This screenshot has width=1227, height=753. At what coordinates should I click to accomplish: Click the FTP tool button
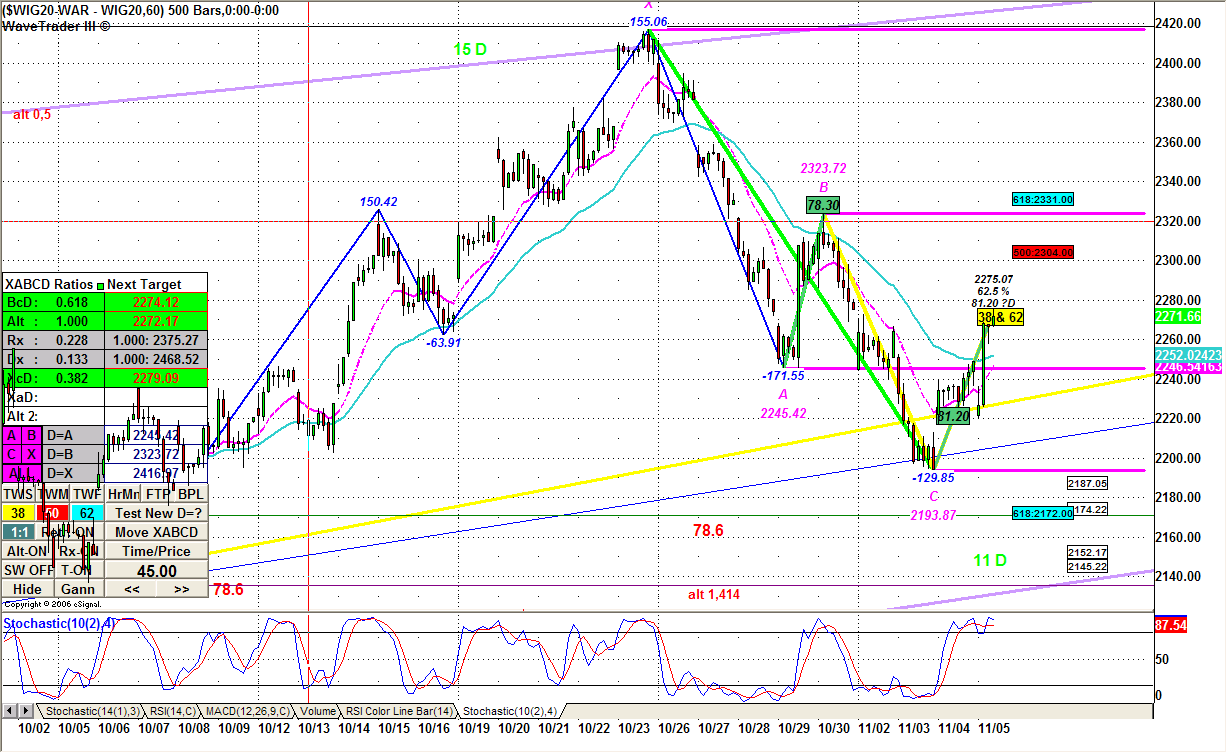(157, 494)
